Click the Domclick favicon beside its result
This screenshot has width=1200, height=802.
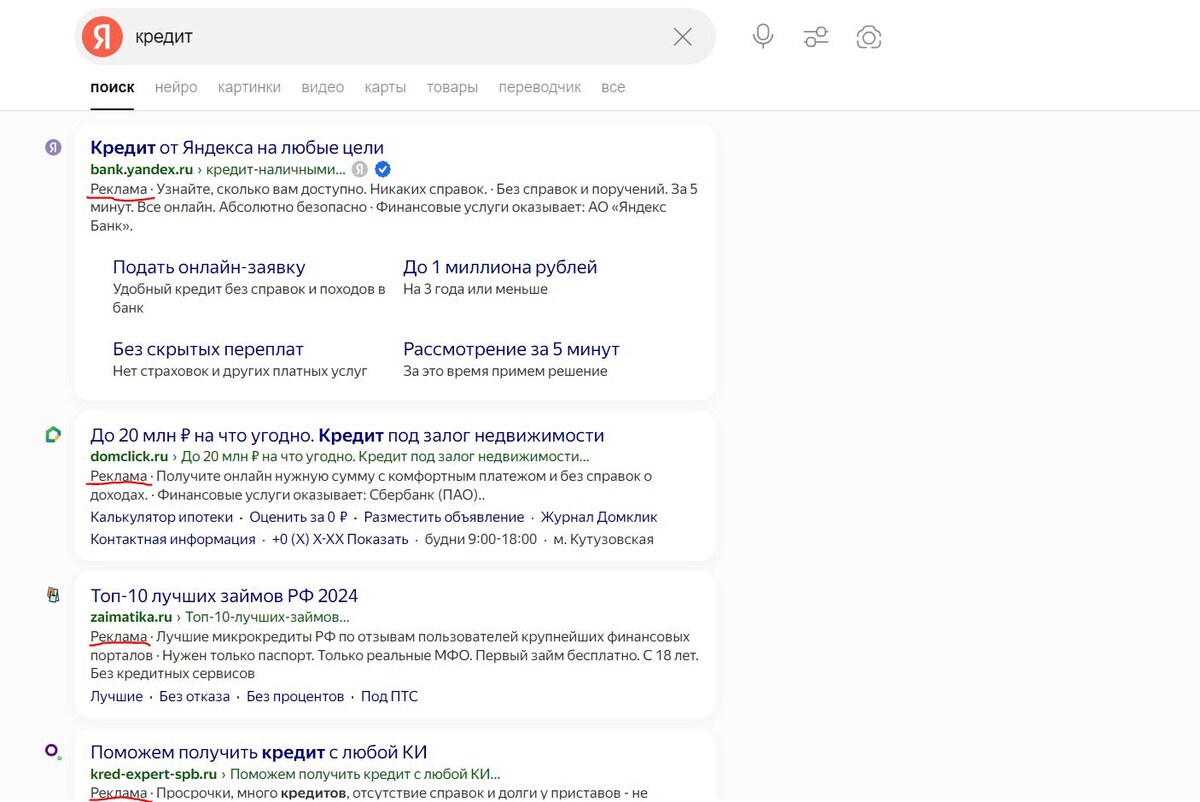click(51, 433)
